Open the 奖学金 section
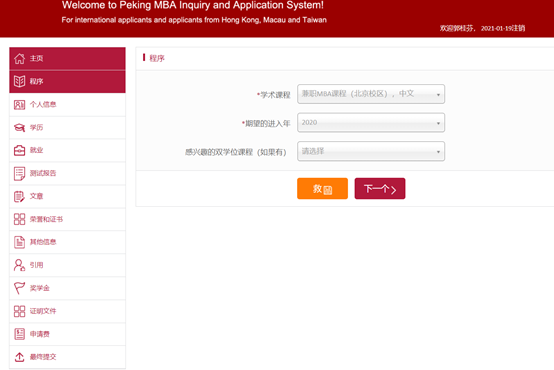 coord(67,288)
